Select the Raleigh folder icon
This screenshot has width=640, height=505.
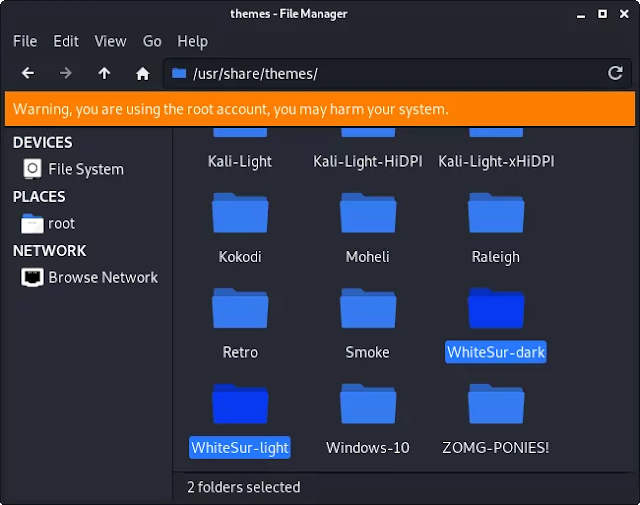click(496, 213)
